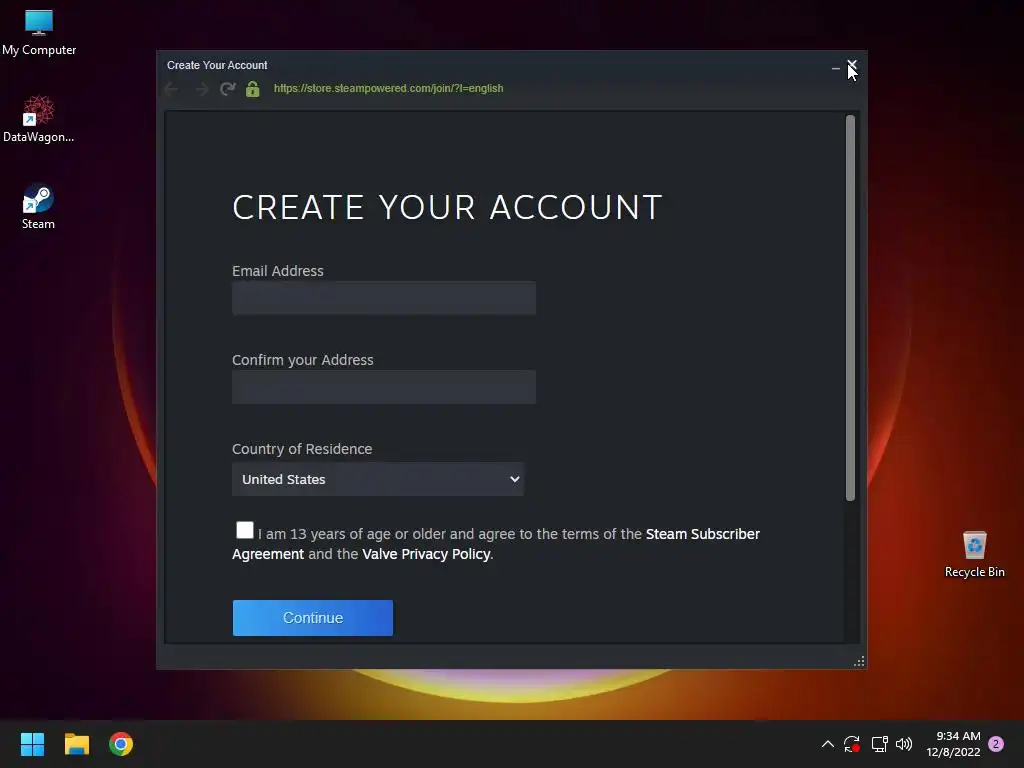The height and width of the screenshot is (768, 1024).
Task: Open the network status tray icon
Action: (x=880, y=744)
